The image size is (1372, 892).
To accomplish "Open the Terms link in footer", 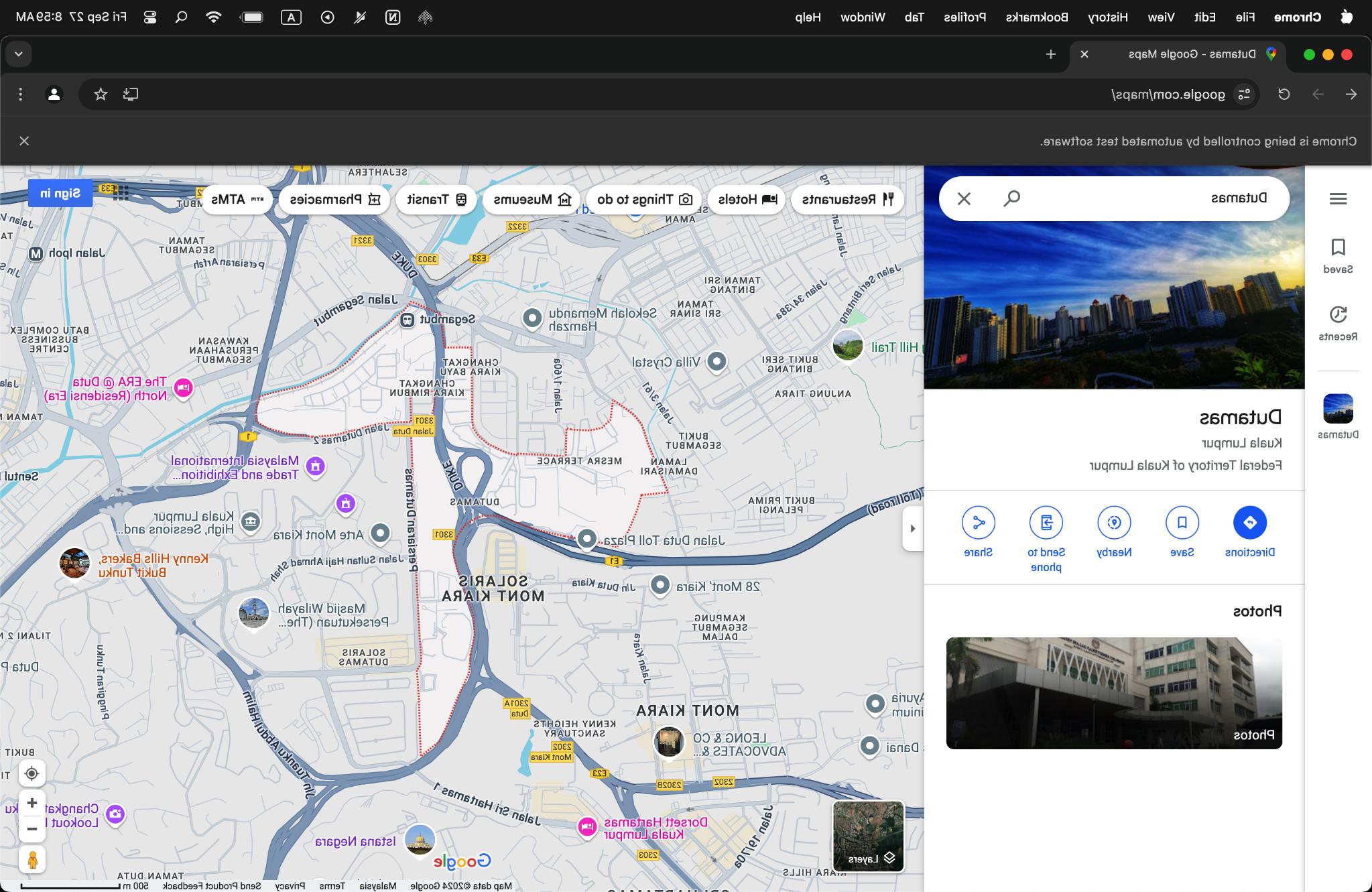I will pyautogui.click(x=332, y=886).
